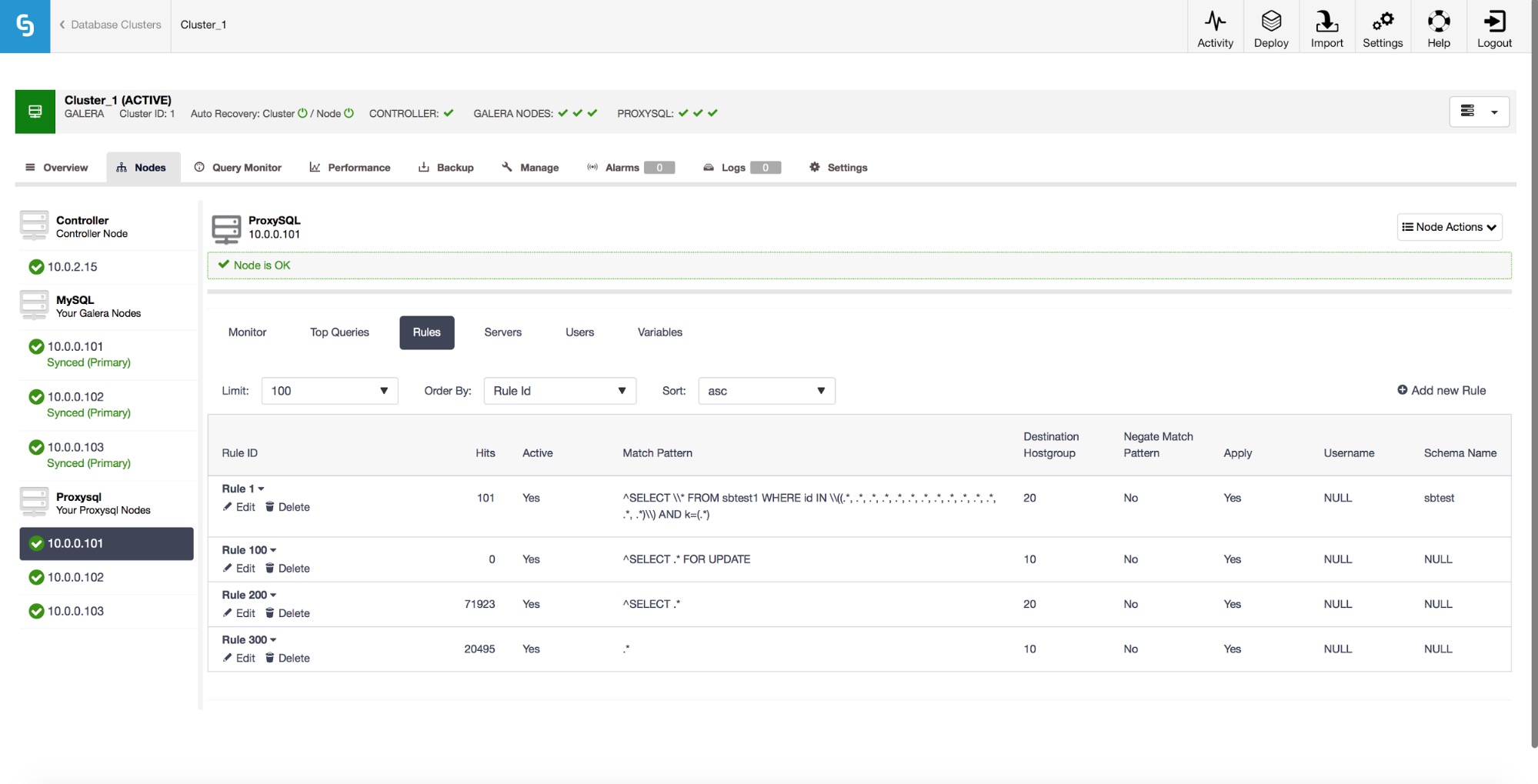Switch to the Variables sub-tab

[659, 332]
